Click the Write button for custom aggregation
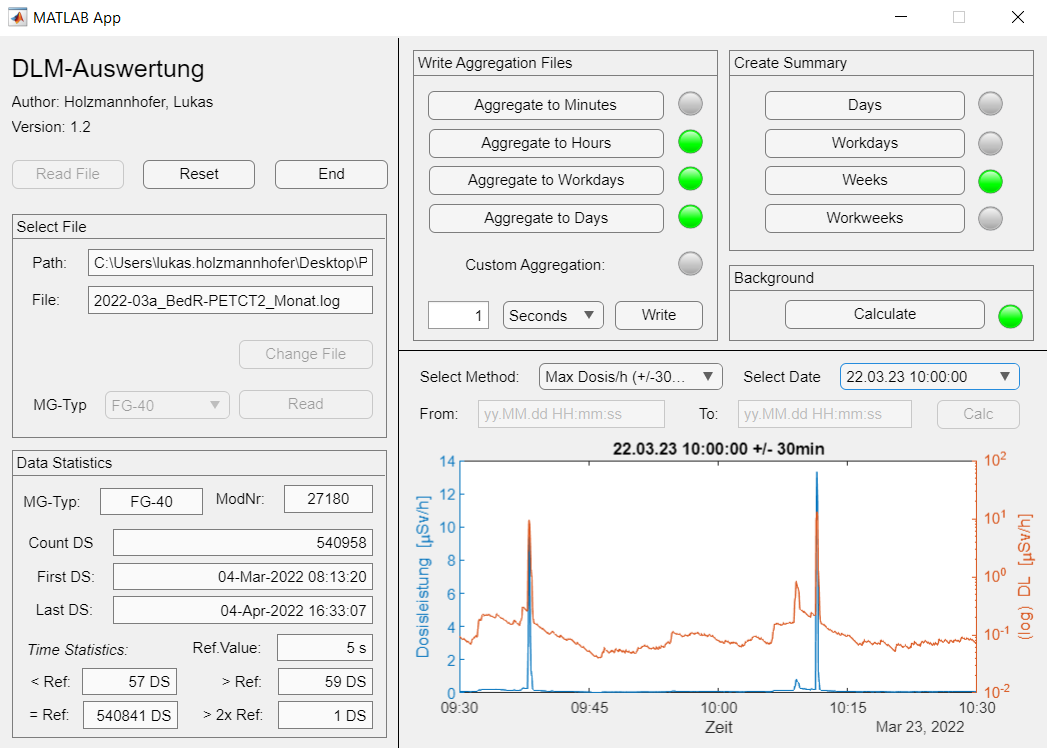The image size is (1047, 748). [658, 315]
